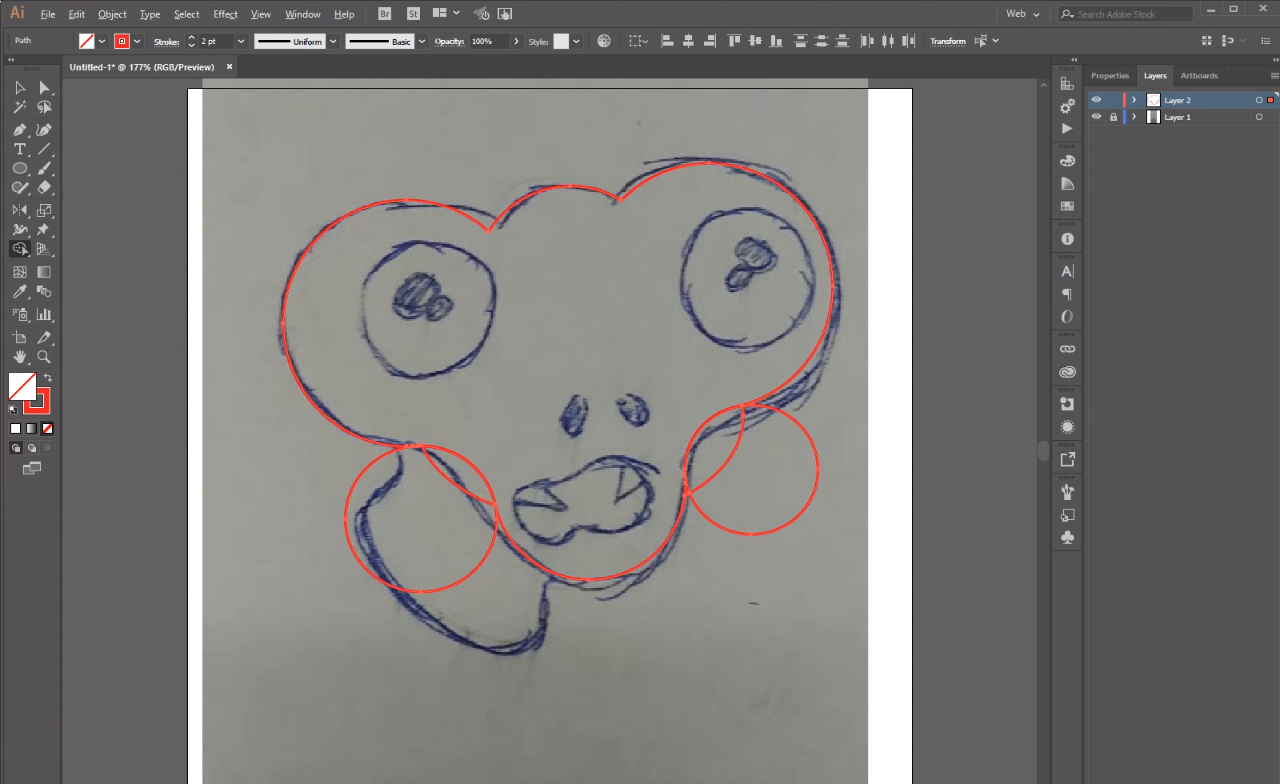Enable Draw Behind mode
Viewport: 1280px width, 784px height.
click(32, 448)
